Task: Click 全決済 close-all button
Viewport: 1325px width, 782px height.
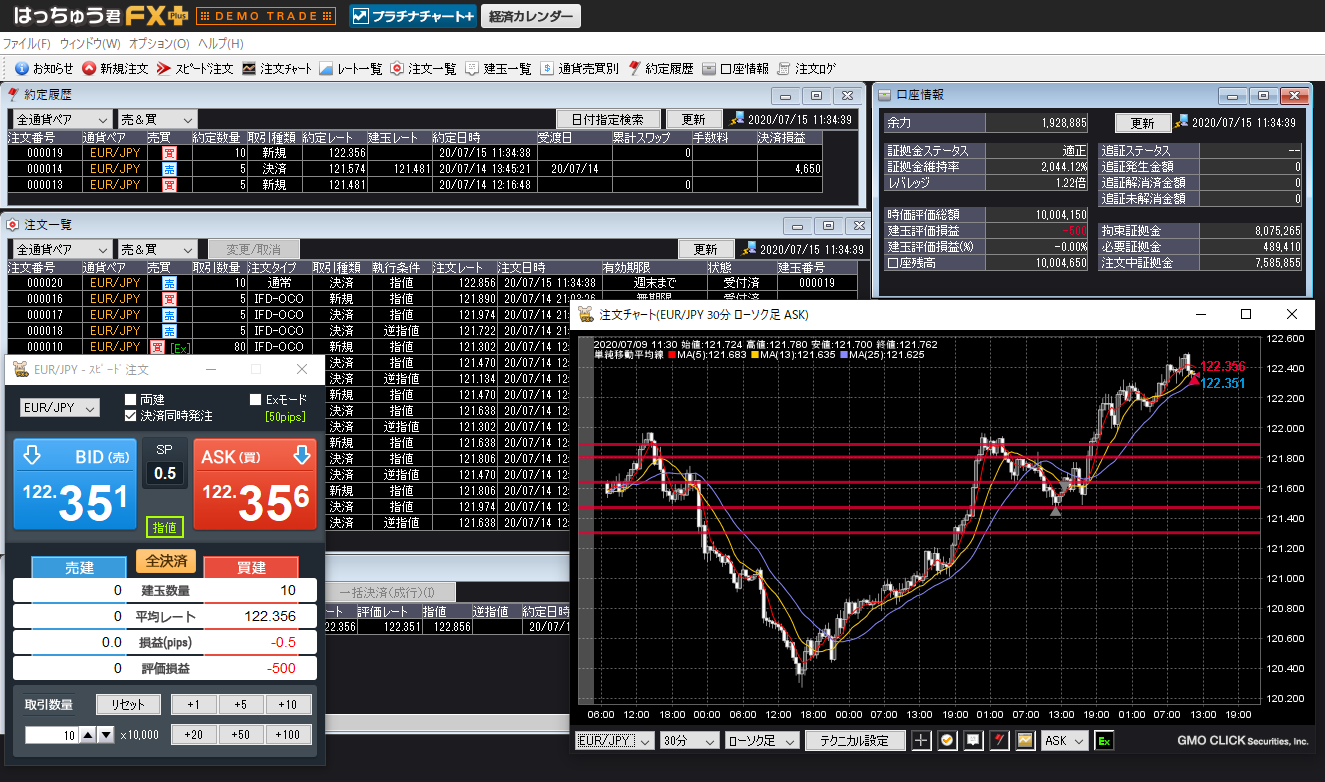Action: coord(166,561)
